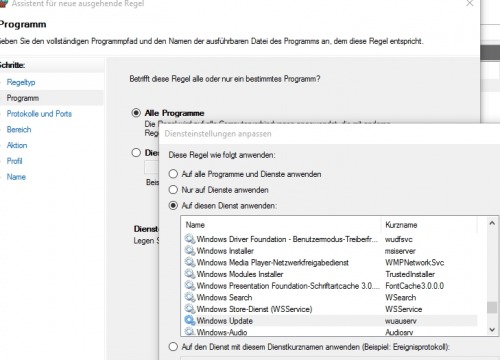Select 'Windows Modules Installer' row name
The image size is (500, 360).
[x=240, y=274]
